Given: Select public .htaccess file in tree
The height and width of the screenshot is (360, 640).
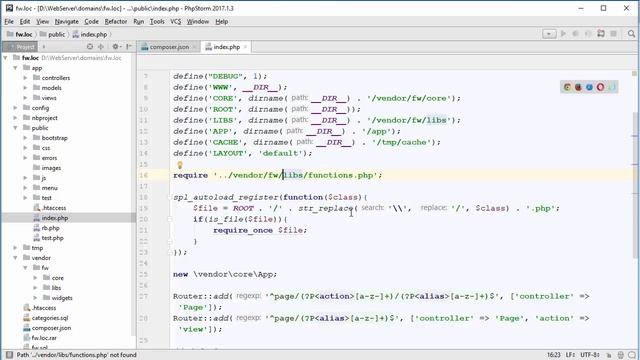Looking at the screenshot, I should (x=54, y=208).
